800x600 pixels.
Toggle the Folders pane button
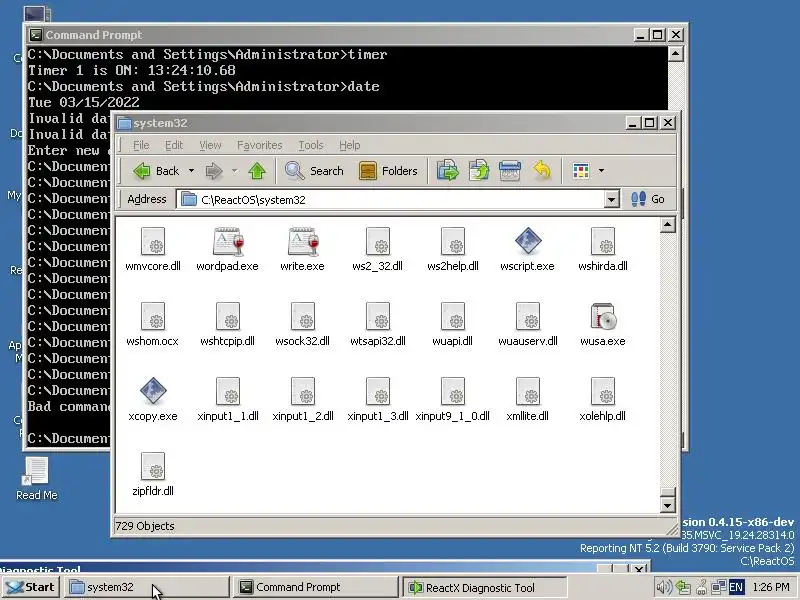[x=388, y=171]
